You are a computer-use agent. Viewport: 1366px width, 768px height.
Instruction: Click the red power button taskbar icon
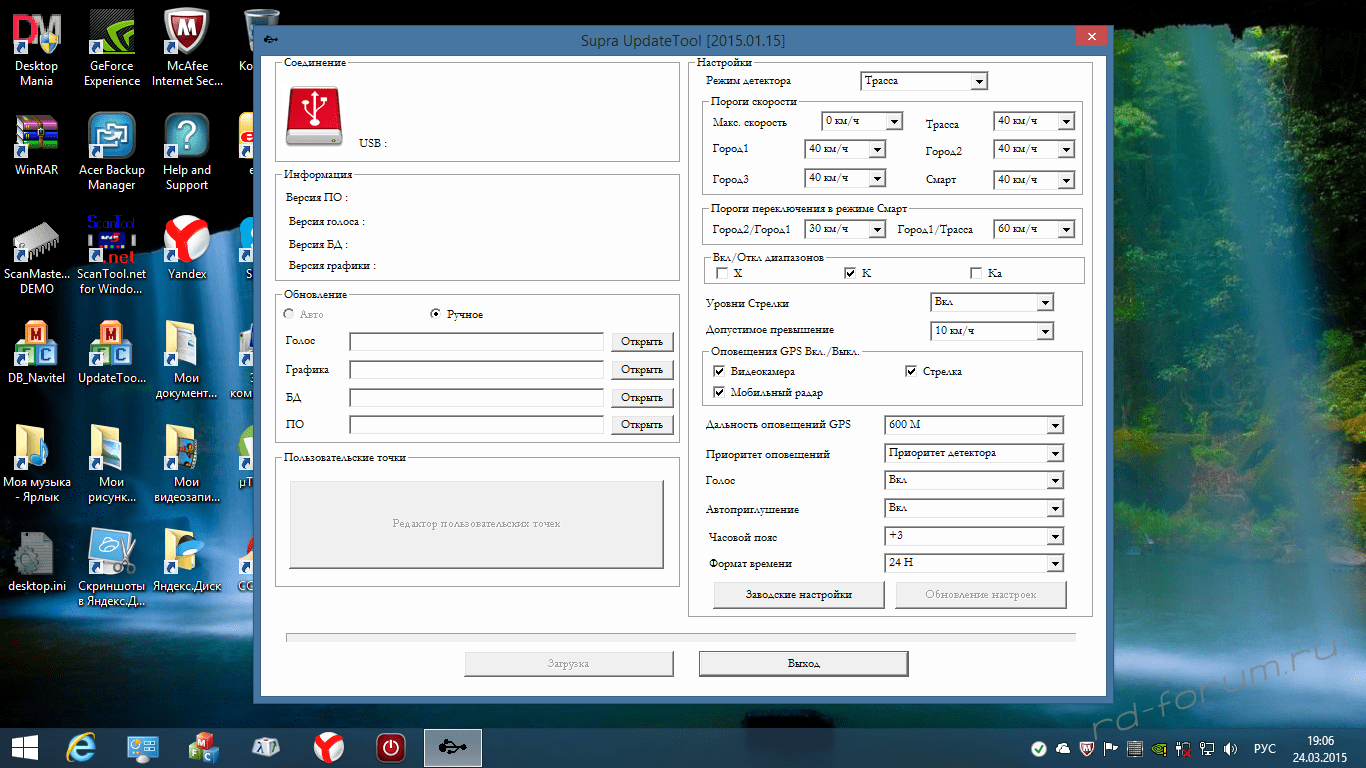click(x=390, y=747)
